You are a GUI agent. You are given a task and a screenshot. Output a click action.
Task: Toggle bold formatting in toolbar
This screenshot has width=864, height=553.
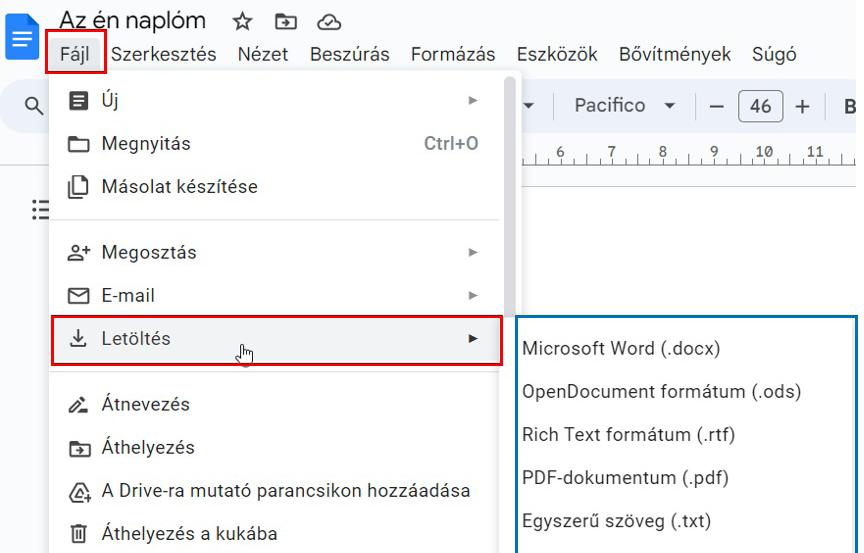pos(850,106)
